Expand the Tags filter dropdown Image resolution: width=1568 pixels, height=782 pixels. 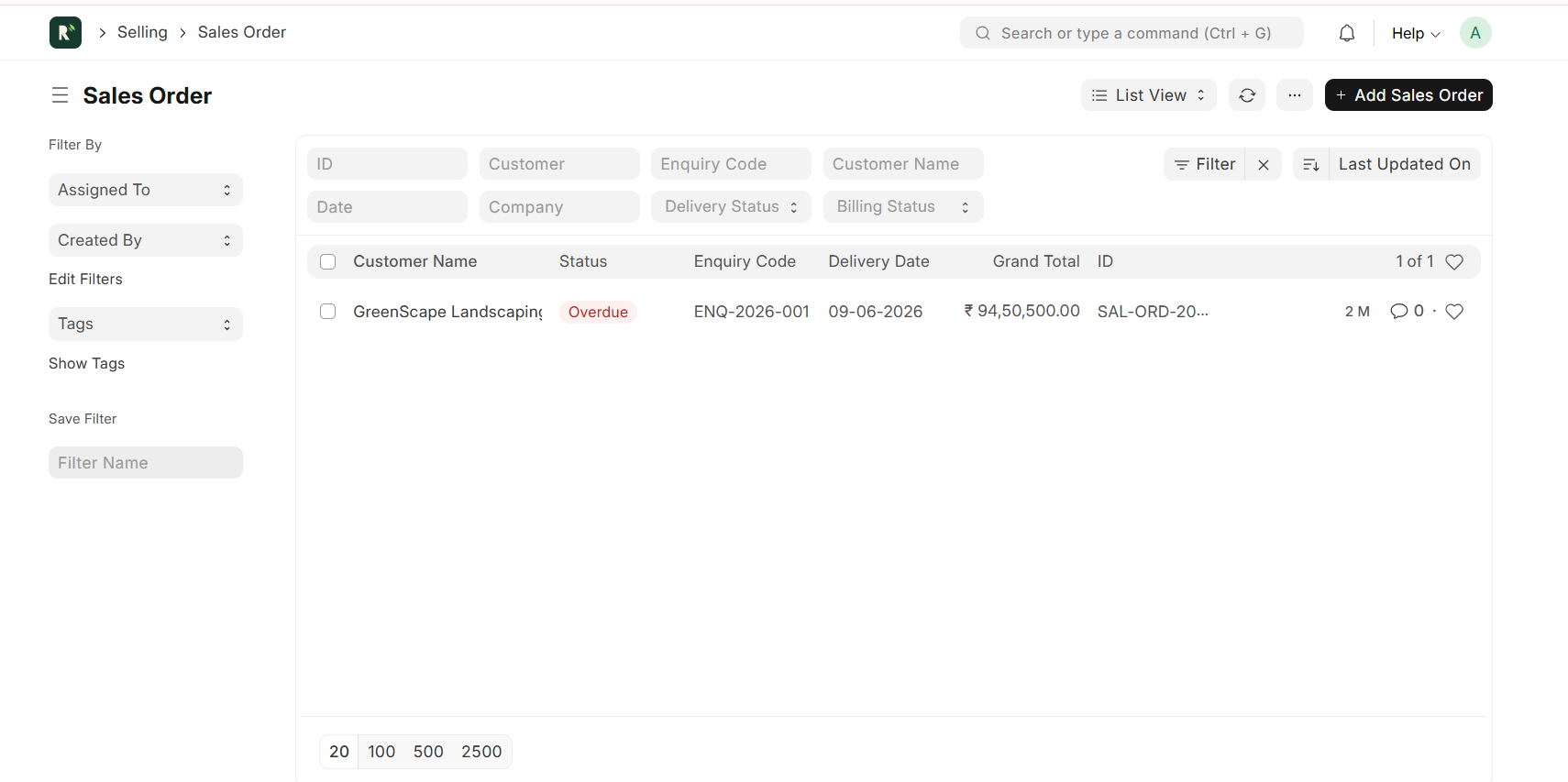pos(146,324)
